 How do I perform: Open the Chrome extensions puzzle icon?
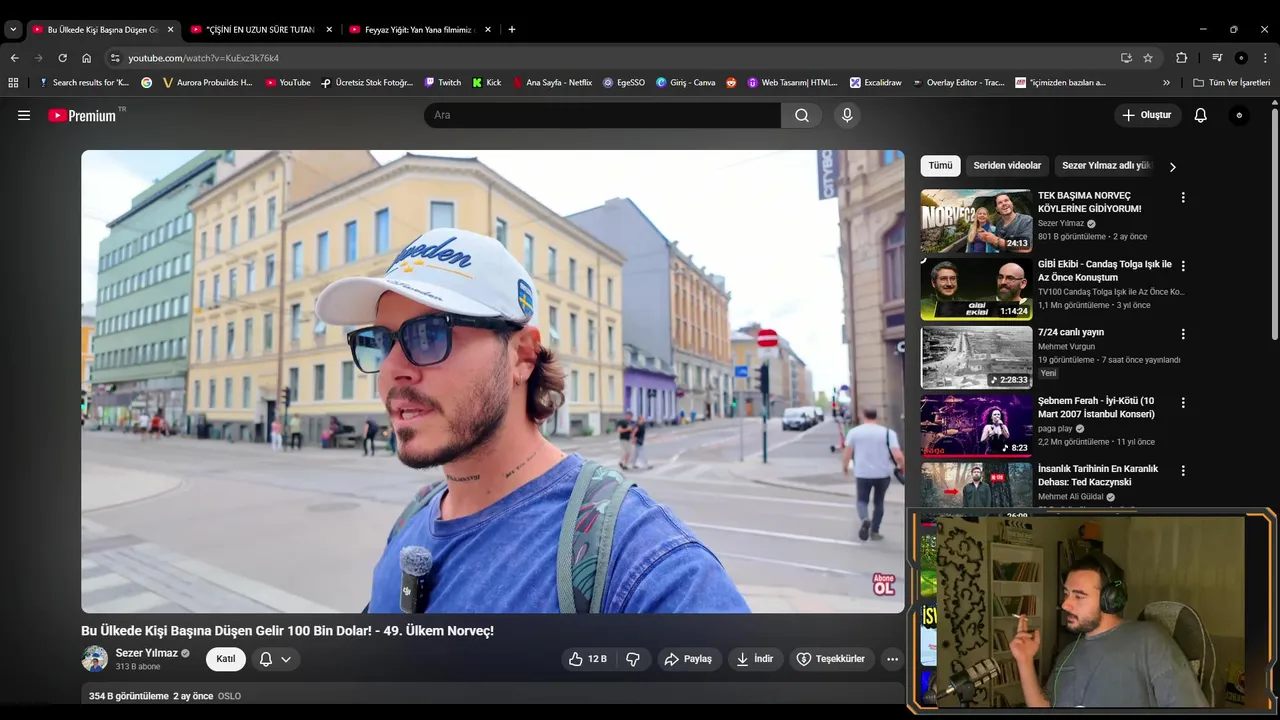tap(1181, 58)
